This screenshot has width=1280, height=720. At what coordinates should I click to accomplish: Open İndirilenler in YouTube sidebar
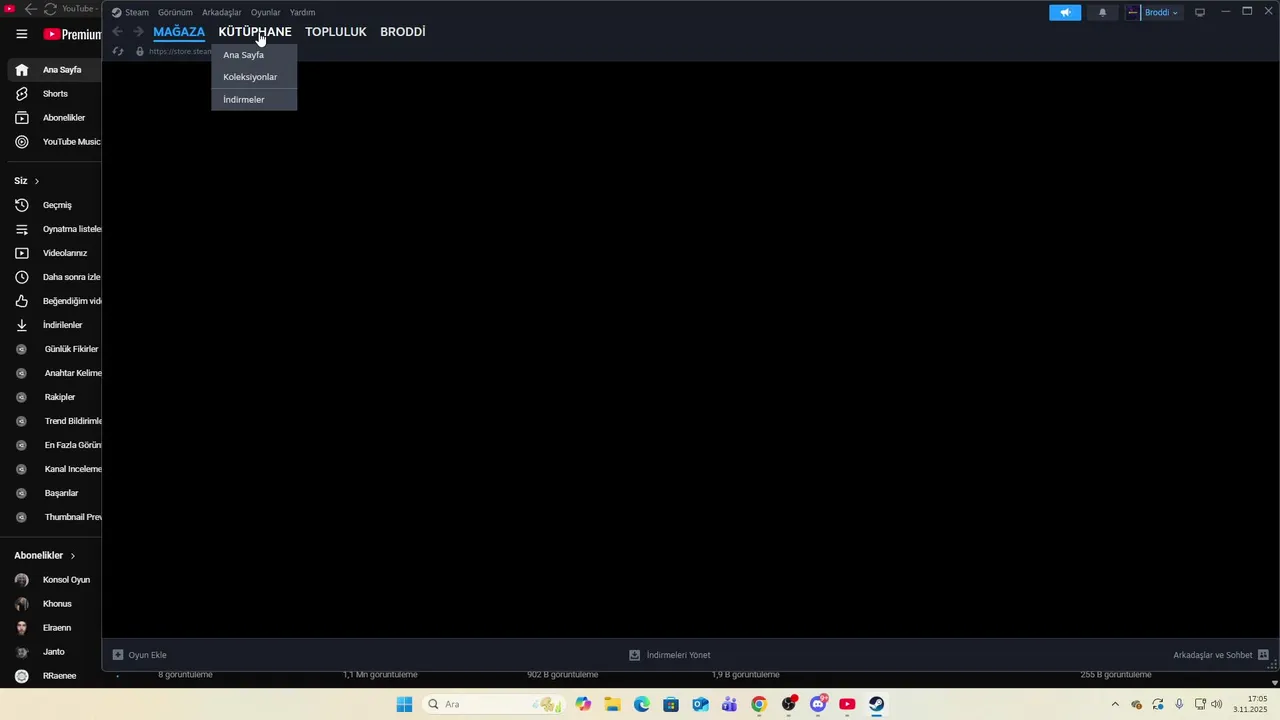click(x=55, y=325)
